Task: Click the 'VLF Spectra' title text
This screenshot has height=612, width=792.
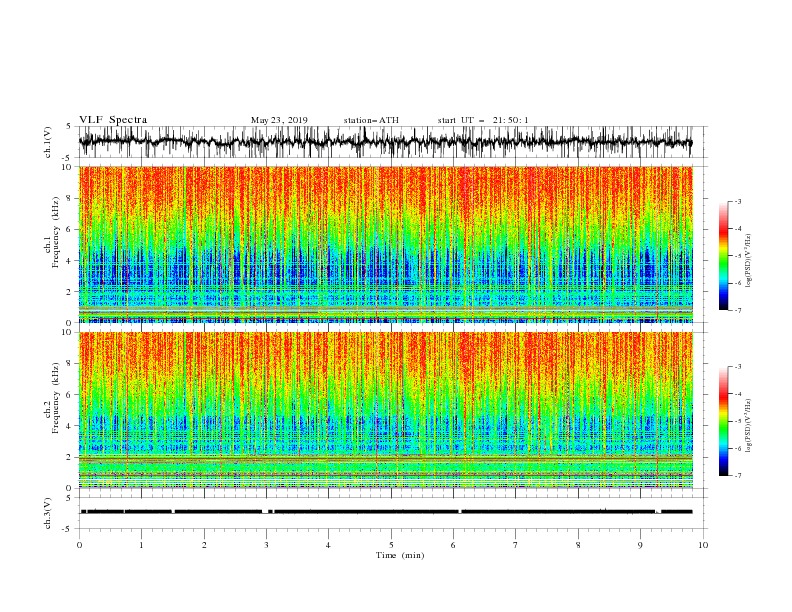Action: pyautogui.click(x=113, y=120)
